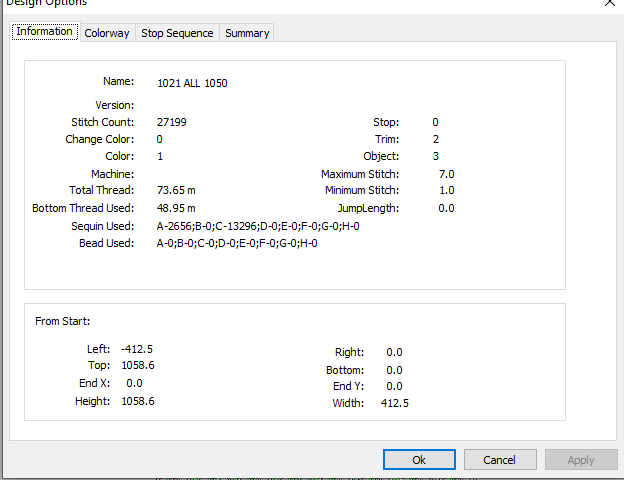The width and height of the screenshot is (624, 480).
Task: Open the Stop Sequence tab
Action: (x=177, y=33)
